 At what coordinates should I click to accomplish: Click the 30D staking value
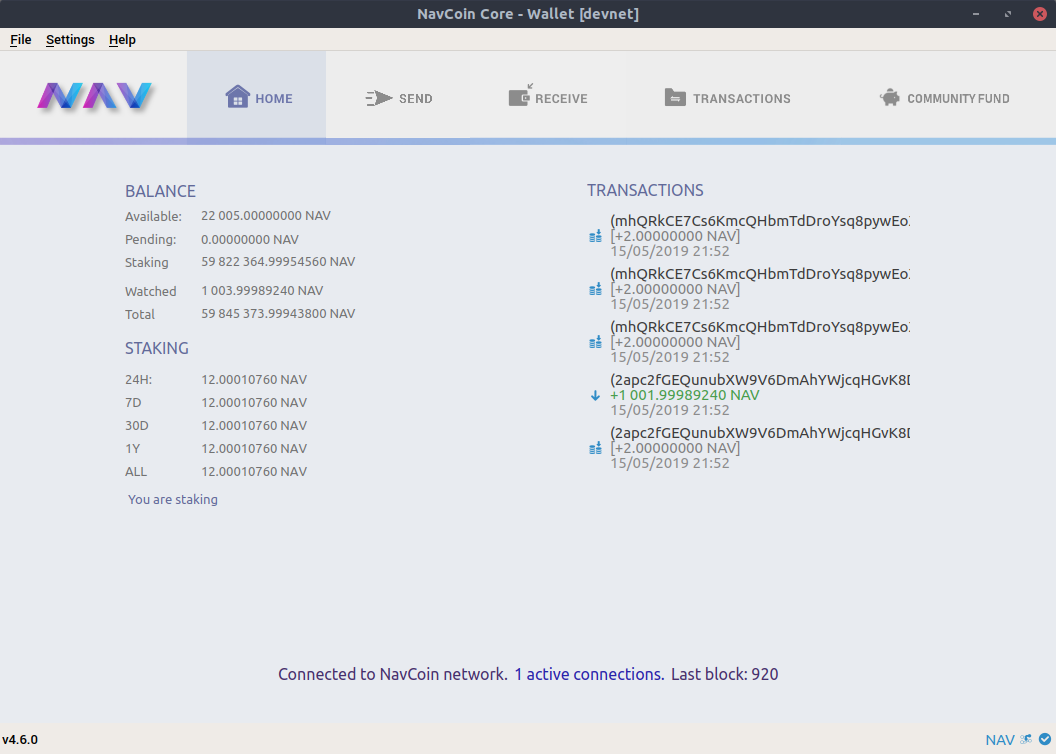click(x=254, y=425)
